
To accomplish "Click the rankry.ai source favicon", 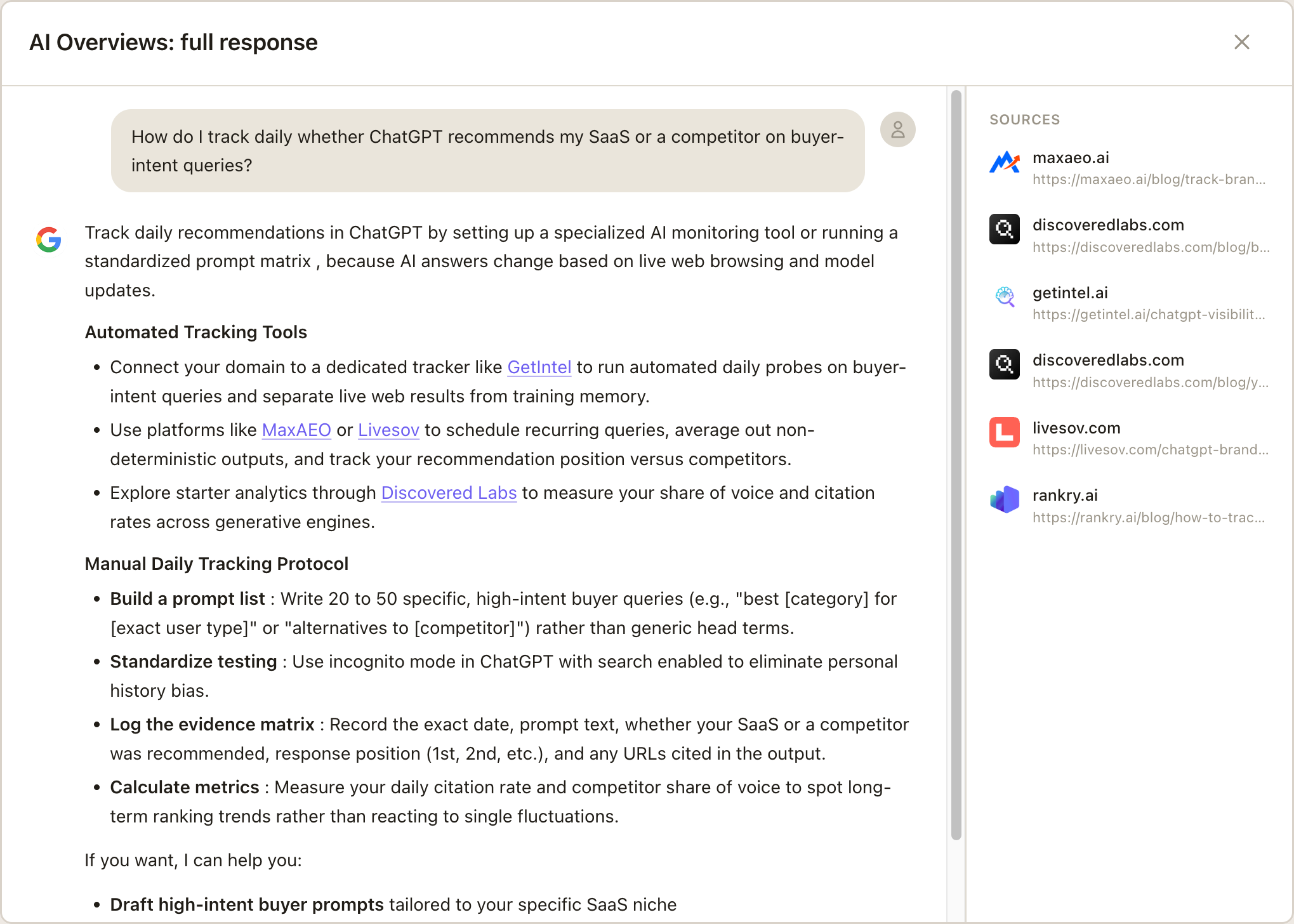I will coord(1005,499).
